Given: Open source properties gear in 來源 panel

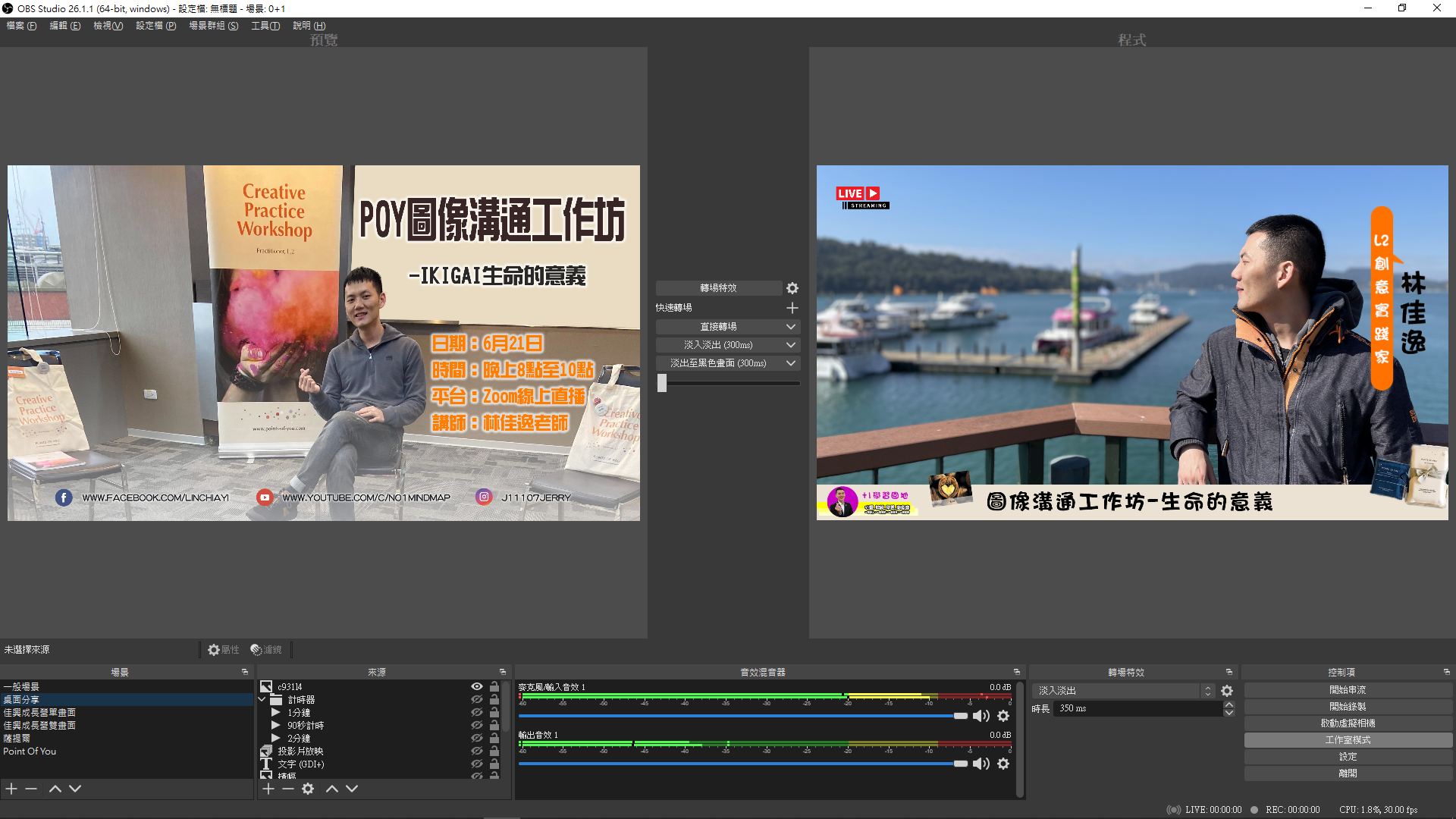Looking at the screenshot, I should click(308, 789).
